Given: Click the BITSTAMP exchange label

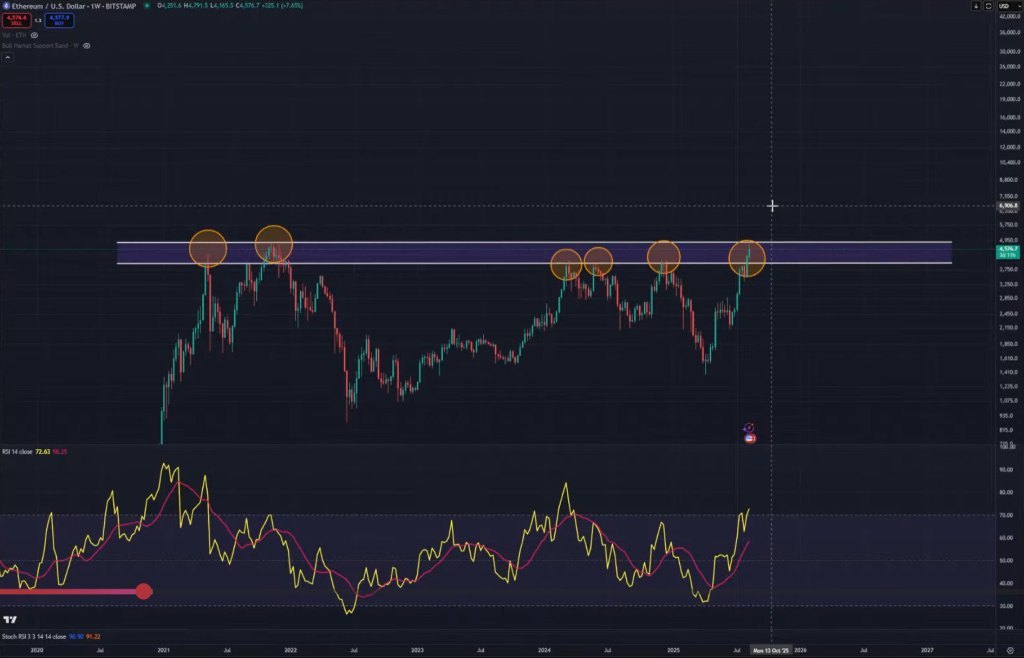Looking at the screenshot, I should (120, 6).
